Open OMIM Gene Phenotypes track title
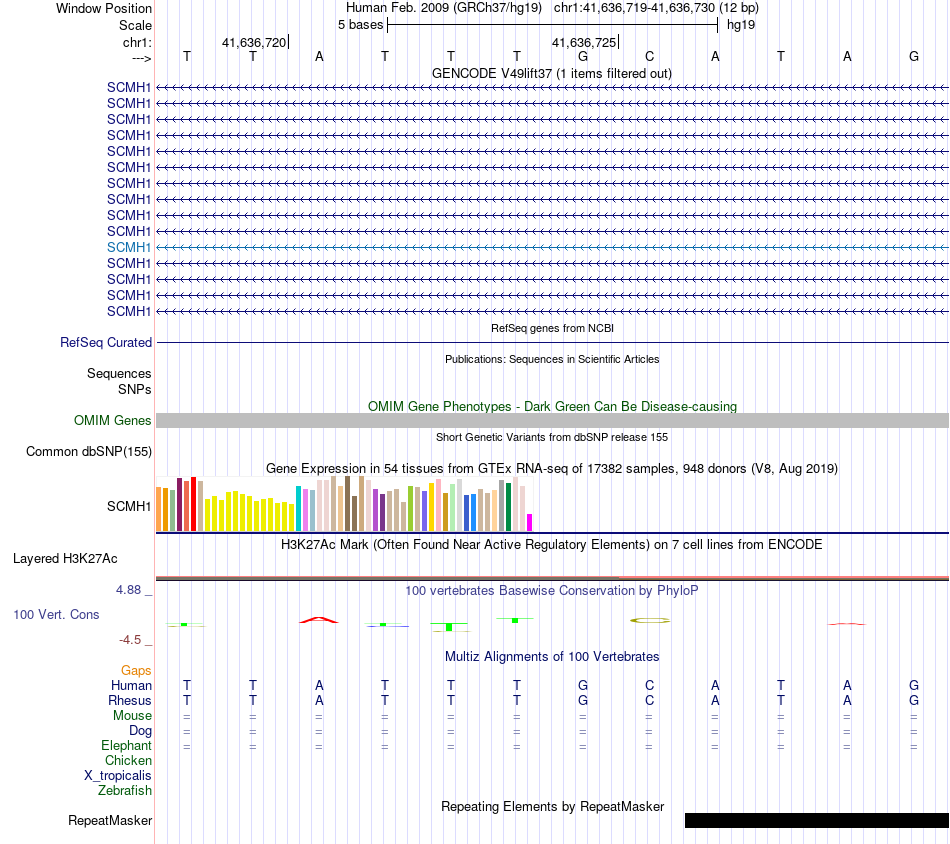950x844 pixels. 552,407
